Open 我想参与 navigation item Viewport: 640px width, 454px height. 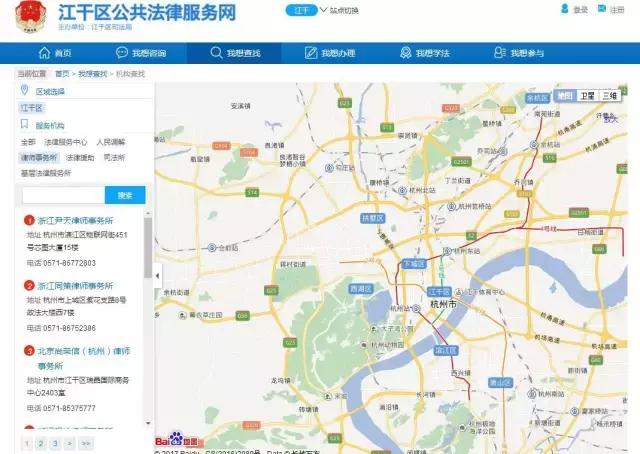(519, 53)
